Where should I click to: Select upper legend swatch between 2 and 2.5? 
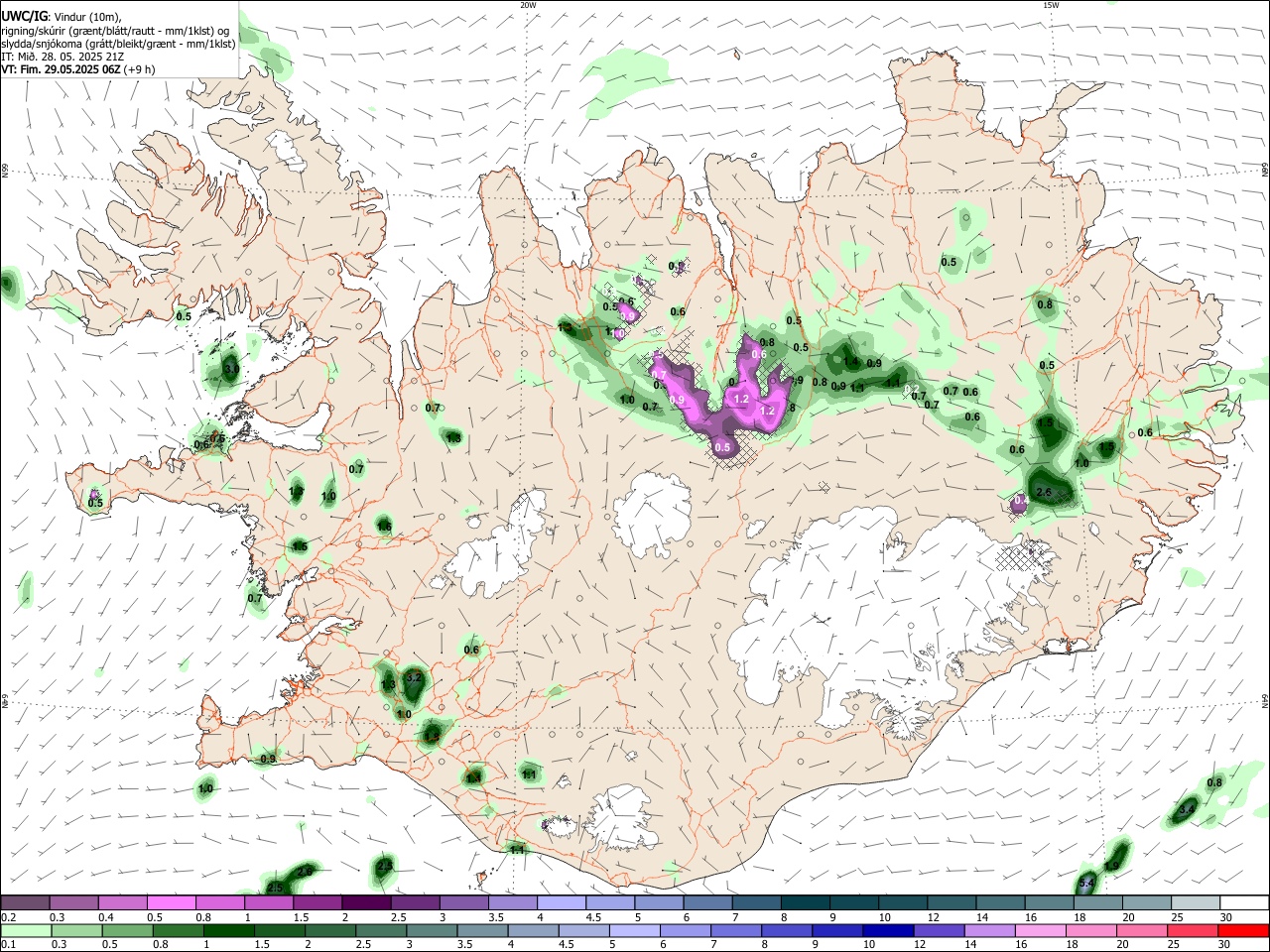(x=366, y=902)
